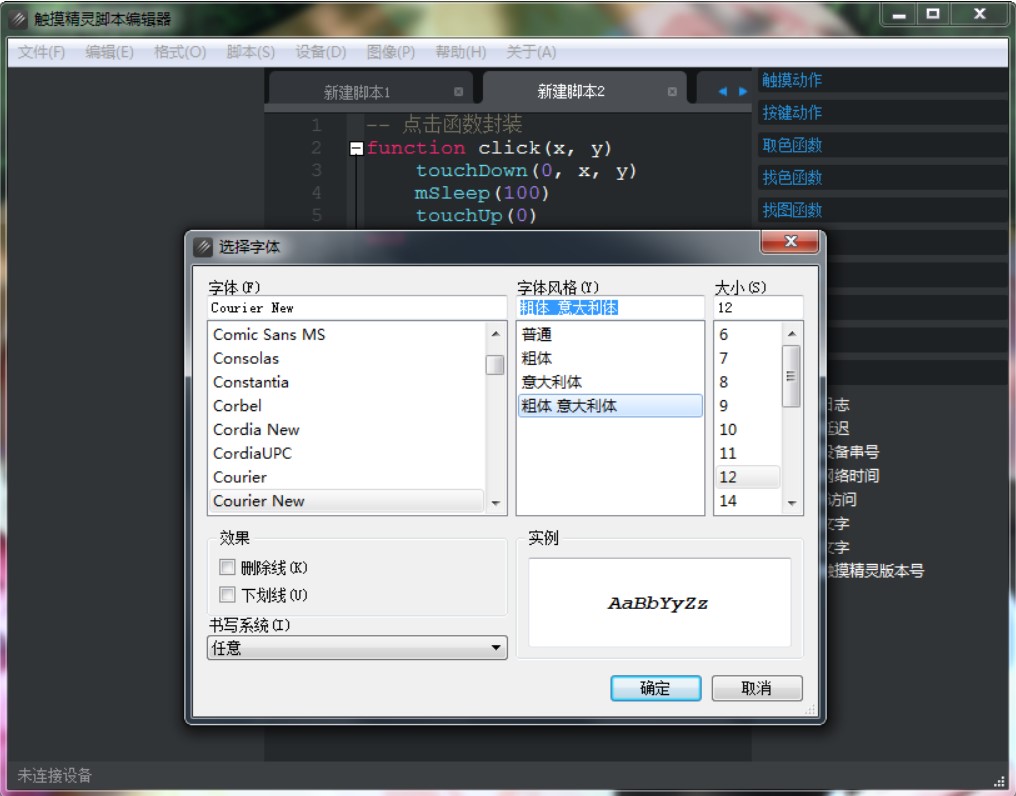
Task: Select Courier New font in list
Action: coord(347,501)
